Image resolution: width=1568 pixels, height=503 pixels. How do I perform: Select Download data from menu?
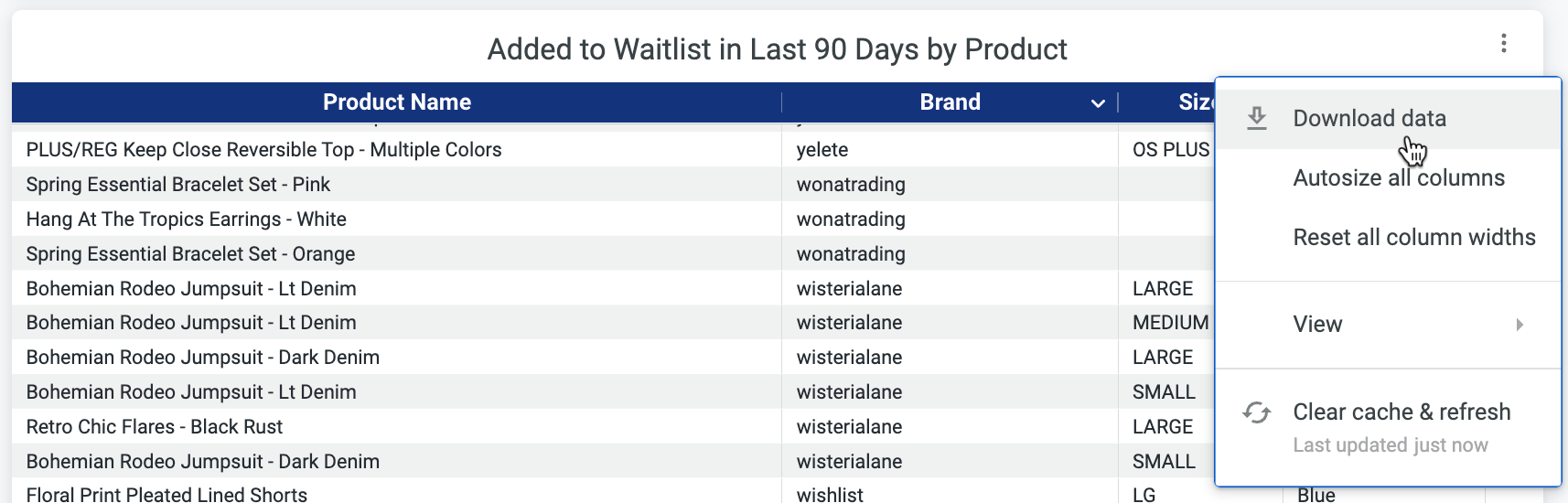(x=1369, y=119)
